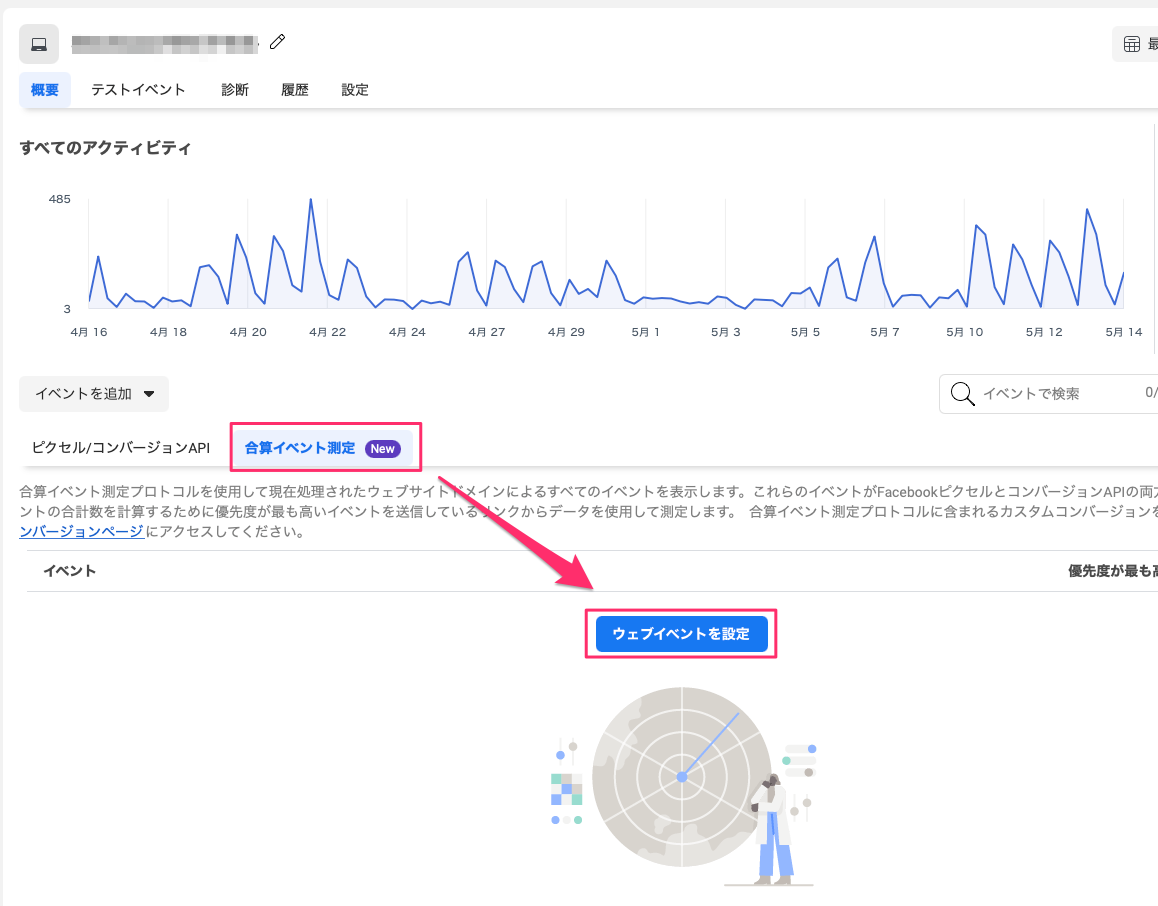Click the pencil edit name icon
1158x906 pixels.
point(278,42)
